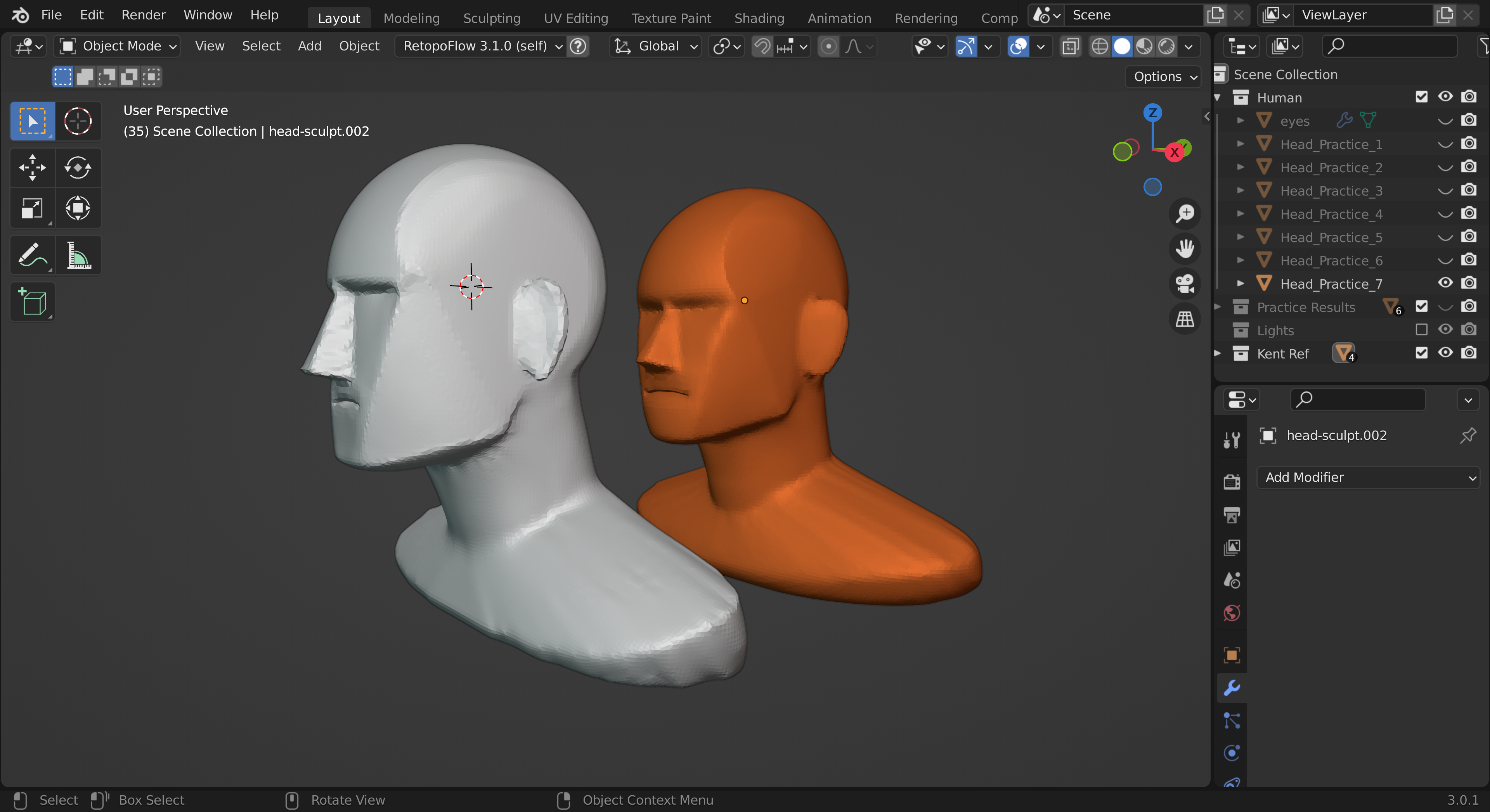This screenshot has height=812, width=1490.
Task: Enable the Lights collection checkbox
Action: coord(1421,330)
